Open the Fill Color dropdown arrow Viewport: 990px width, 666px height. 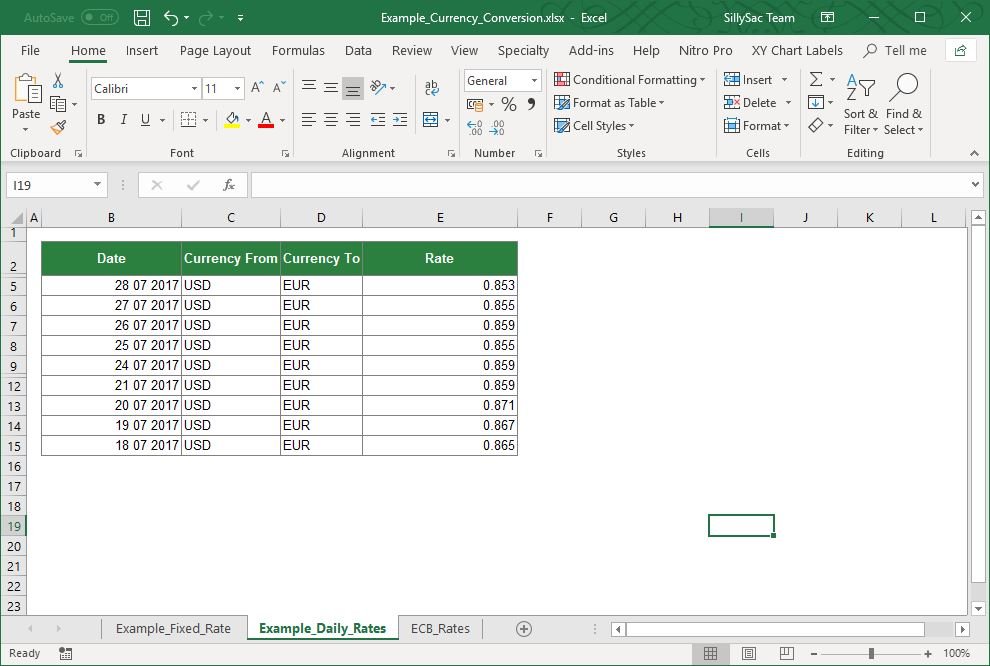coord(249,120)
